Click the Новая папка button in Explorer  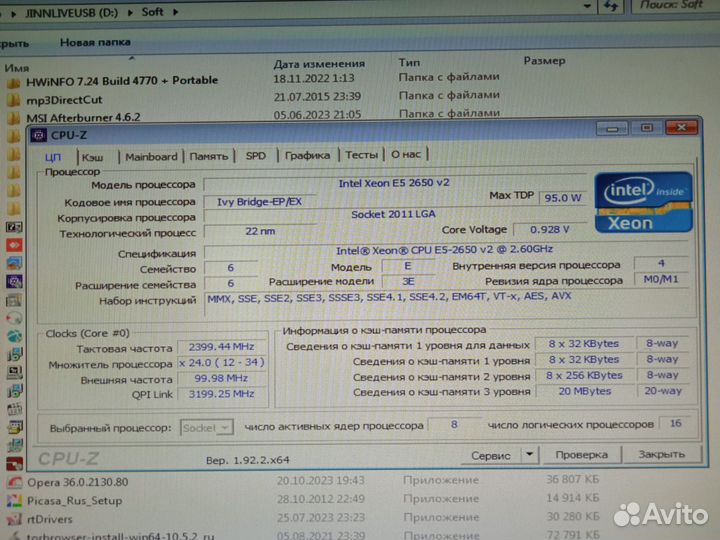(95, 42)
